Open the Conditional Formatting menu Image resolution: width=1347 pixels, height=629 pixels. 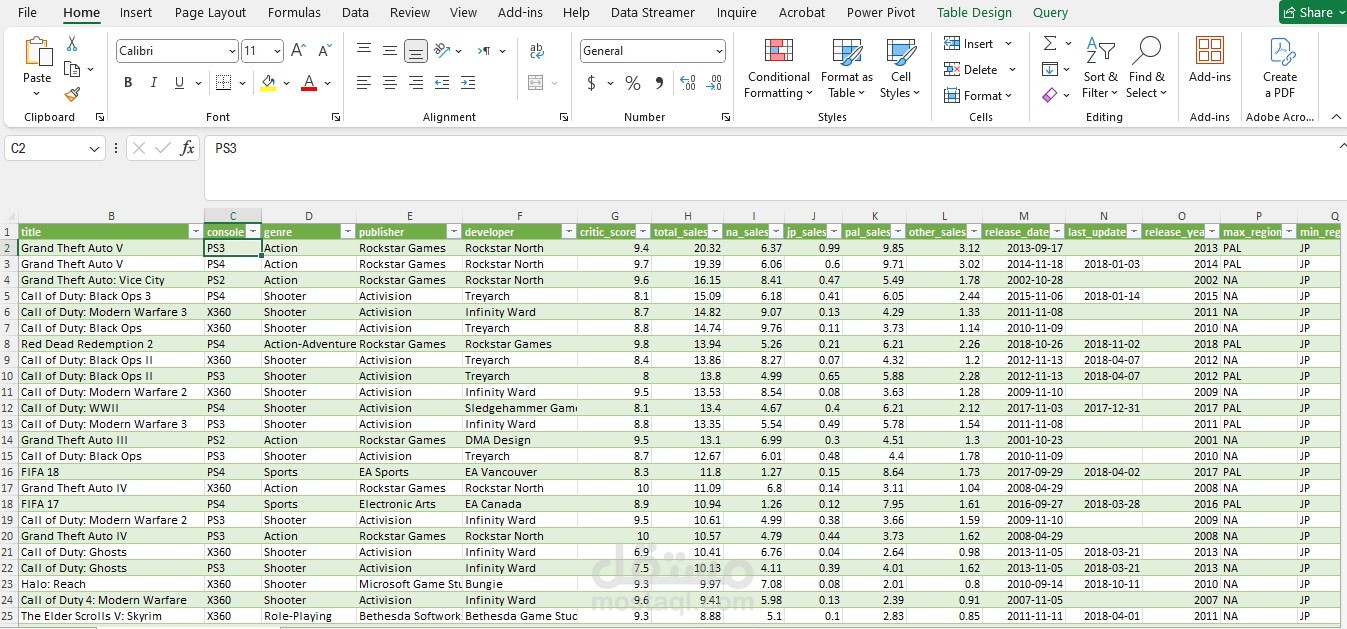coord(779,68)
